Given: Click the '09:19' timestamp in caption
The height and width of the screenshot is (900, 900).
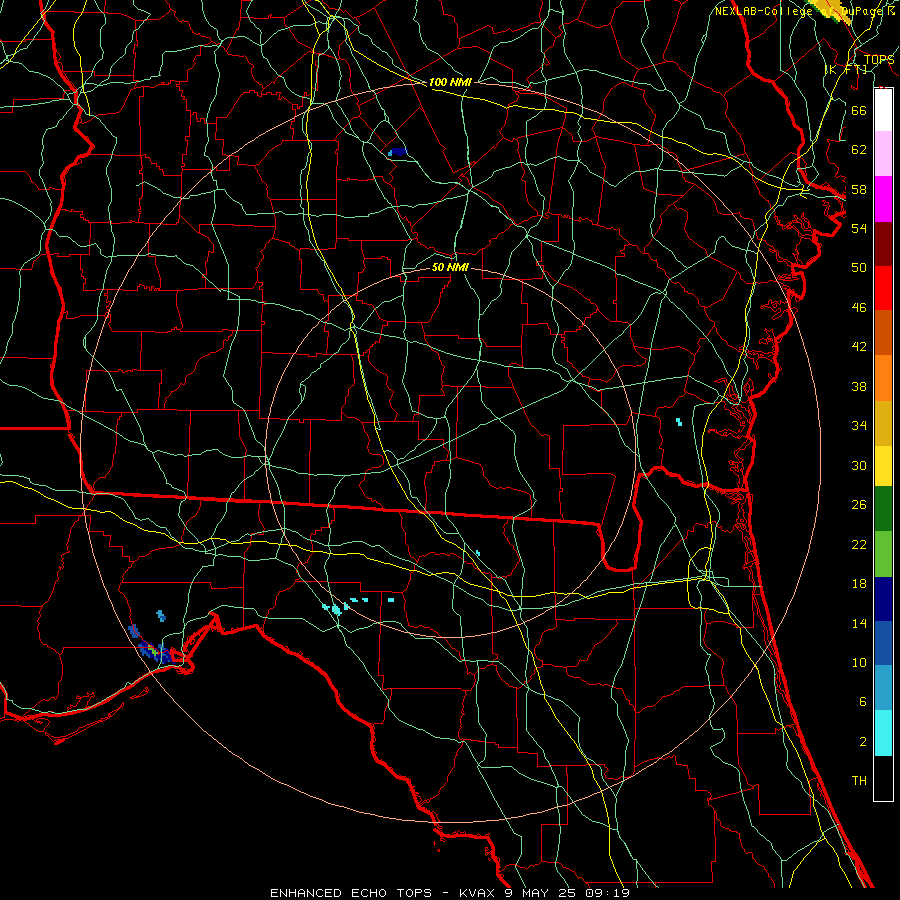Looking at the screenshot, I should [x=607, y=893].
